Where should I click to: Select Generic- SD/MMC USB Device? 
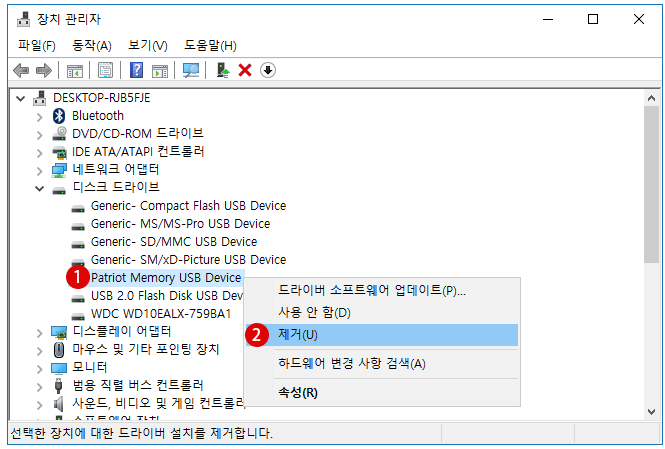coord(174,242)
